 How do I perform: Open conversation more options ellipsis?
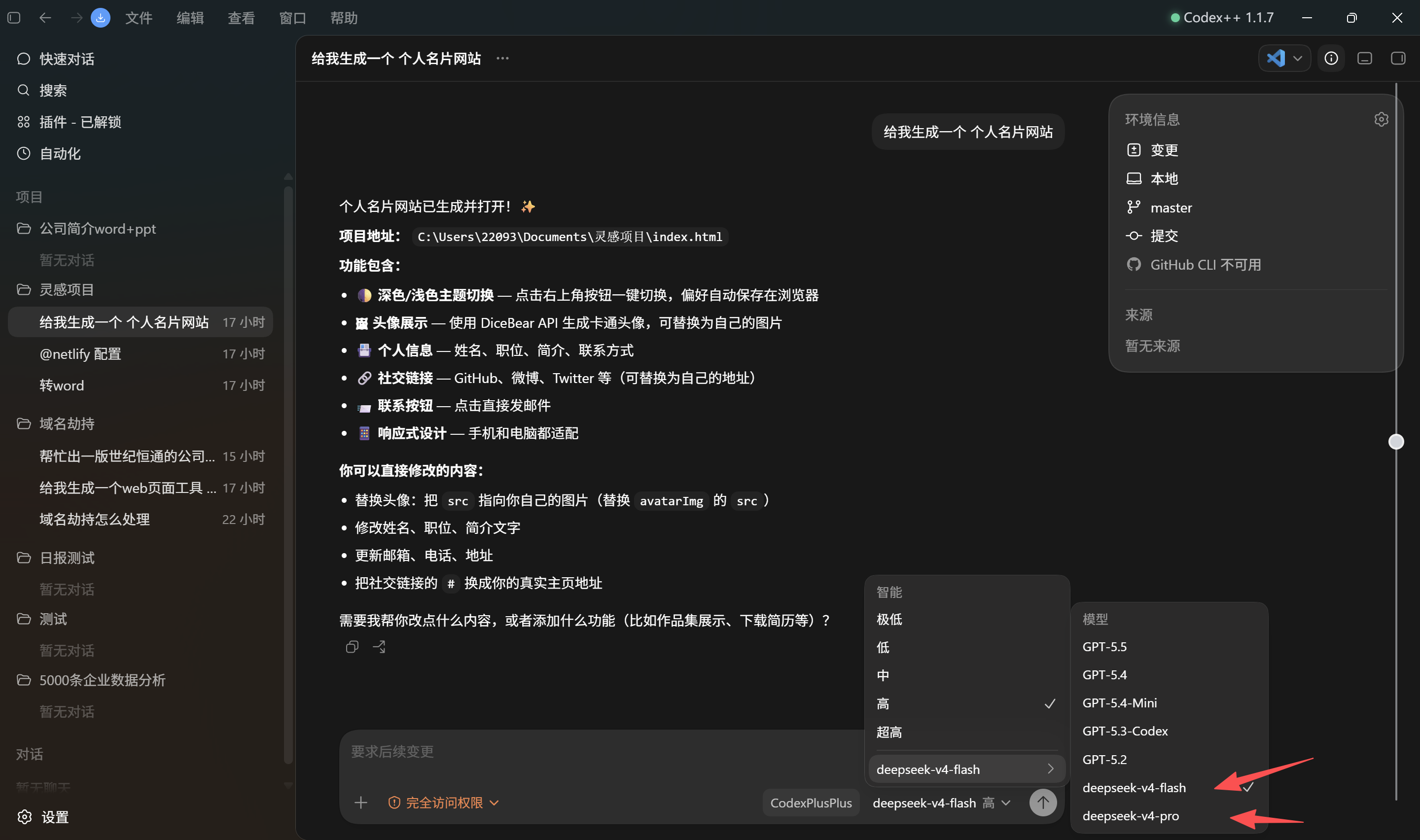pyautogui.click(x=502, y=58)
